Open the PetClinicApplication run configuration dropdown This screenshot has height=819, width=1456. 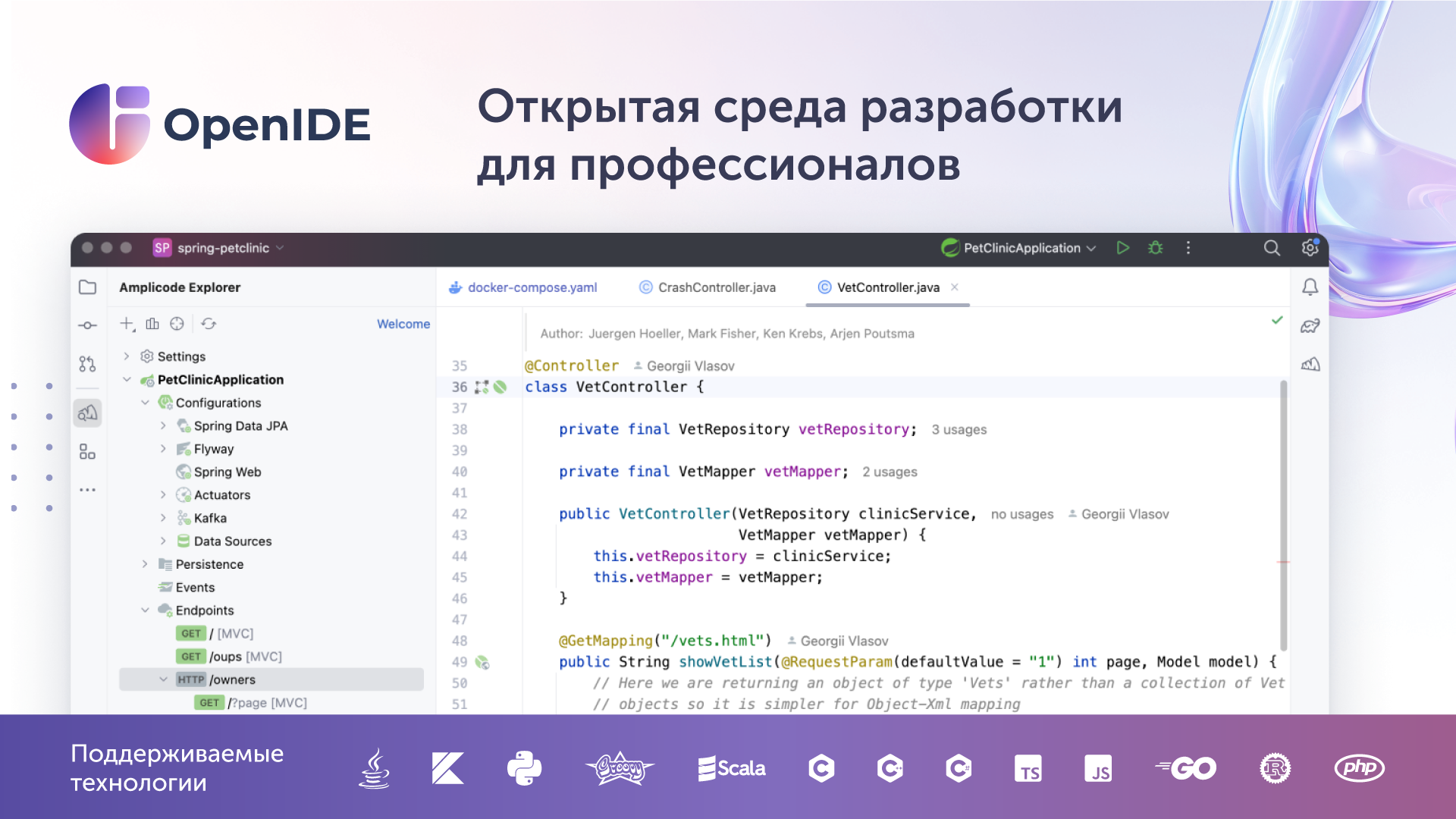click(1020, 248)
